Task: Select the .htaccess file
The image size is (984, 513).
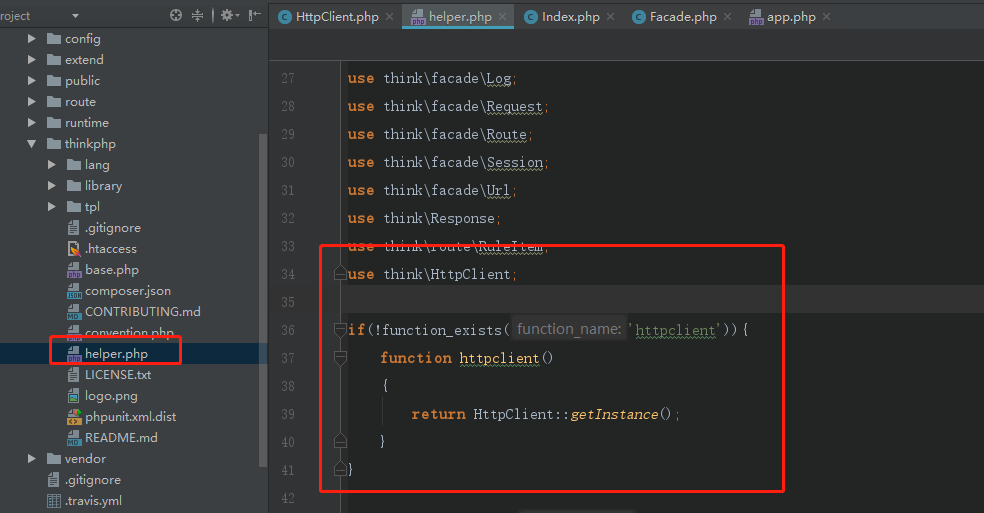Action: [x=102, y=249]
